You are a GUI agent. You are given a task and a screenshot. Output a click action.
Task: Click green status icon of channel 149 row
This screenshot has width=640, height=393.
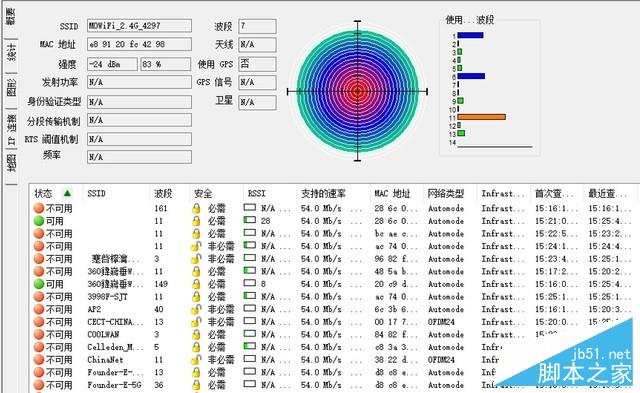click(39, 284)
